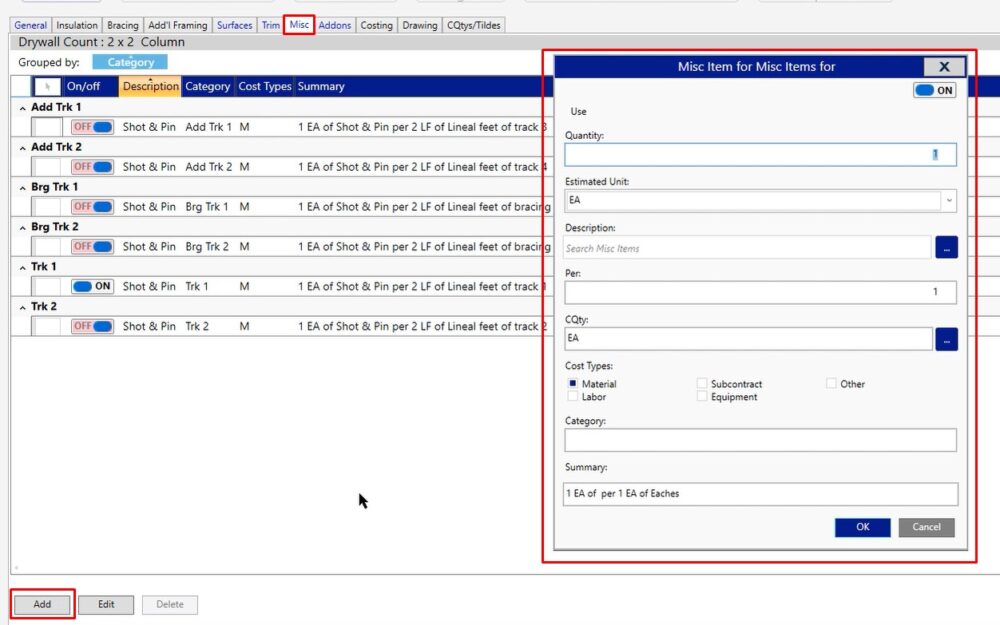Viewport: 1000px width, 625px height.
Task: Open the CQty browse ellipsis button
Action: click(x=946, y=339)
